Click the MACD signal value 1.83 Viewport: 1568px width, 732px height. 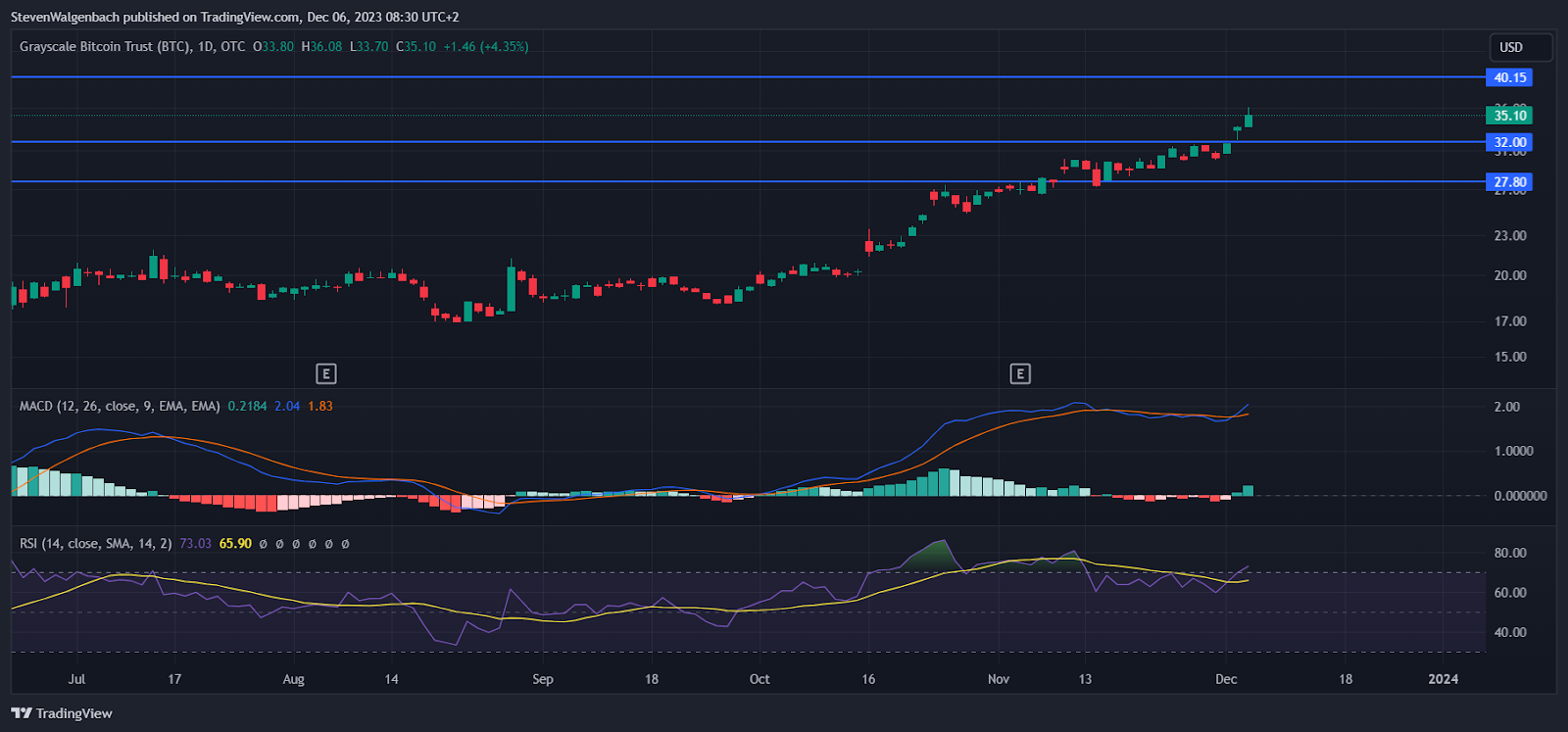tap(320, 406)
